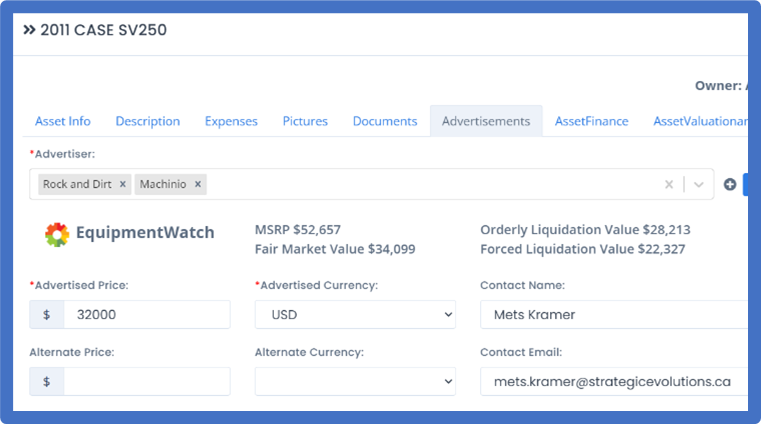Screen dimensions: 761x424
Task: Click the double-chevron icon beside 2011 CASE SV250
Action: coord(29,30)
